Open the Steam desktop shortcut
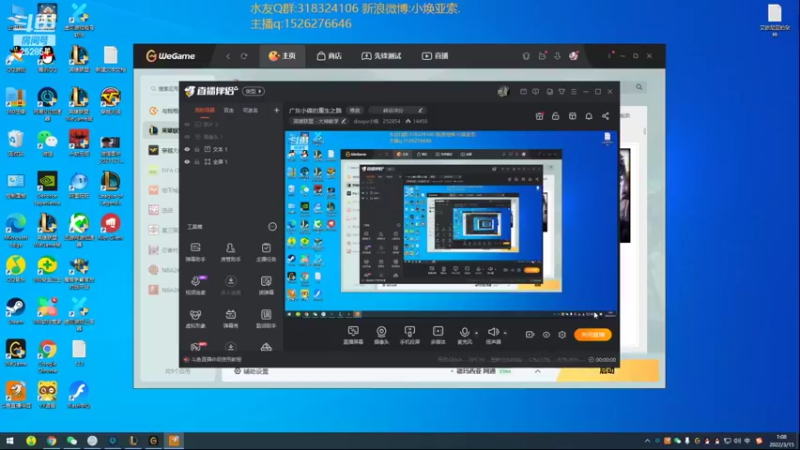The image size is (800, 450). click(15, 311)
